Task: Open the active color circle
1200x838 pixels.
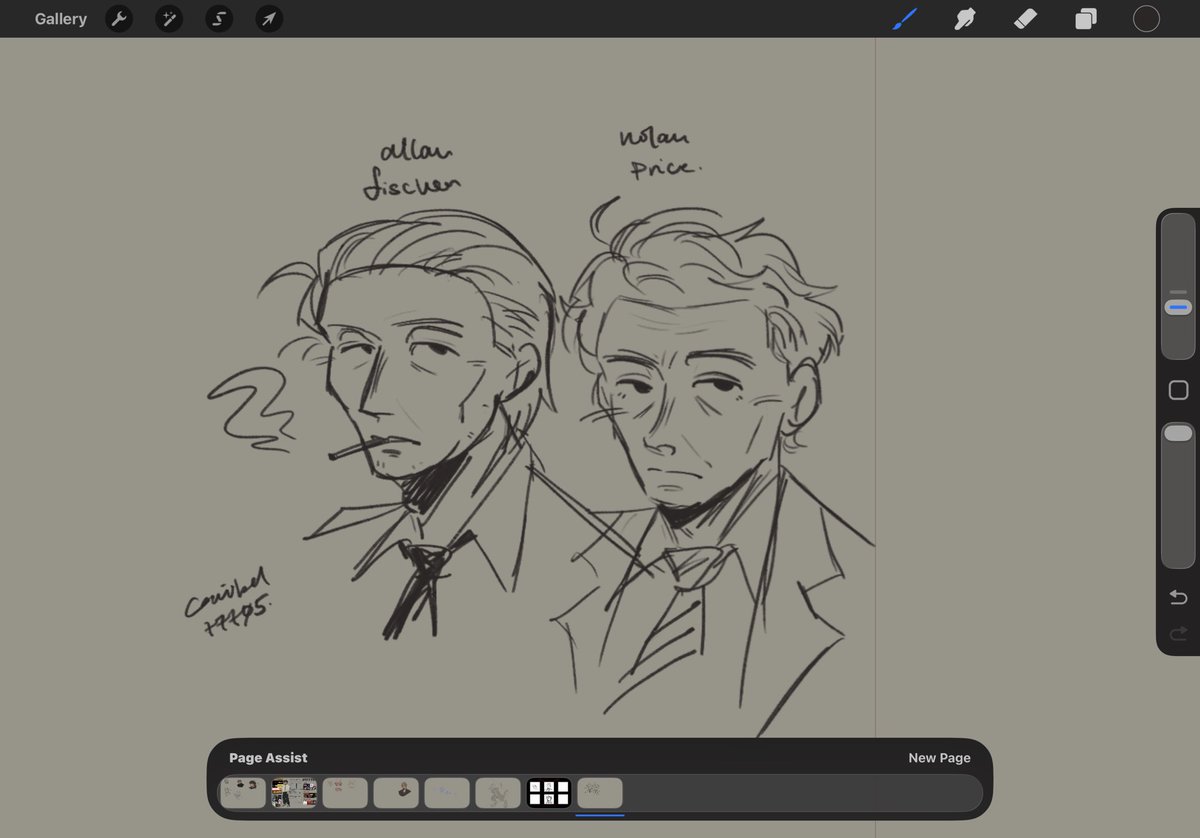Action: pyautogui.click(x=1146, y=18)
